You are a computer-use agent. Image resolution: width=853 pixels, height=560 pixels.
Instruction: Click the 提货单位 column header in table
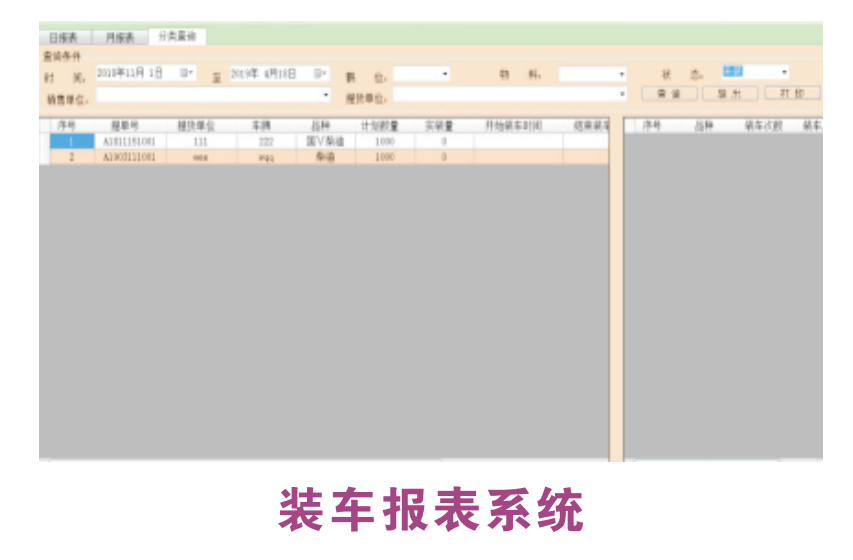click(196, 126)
